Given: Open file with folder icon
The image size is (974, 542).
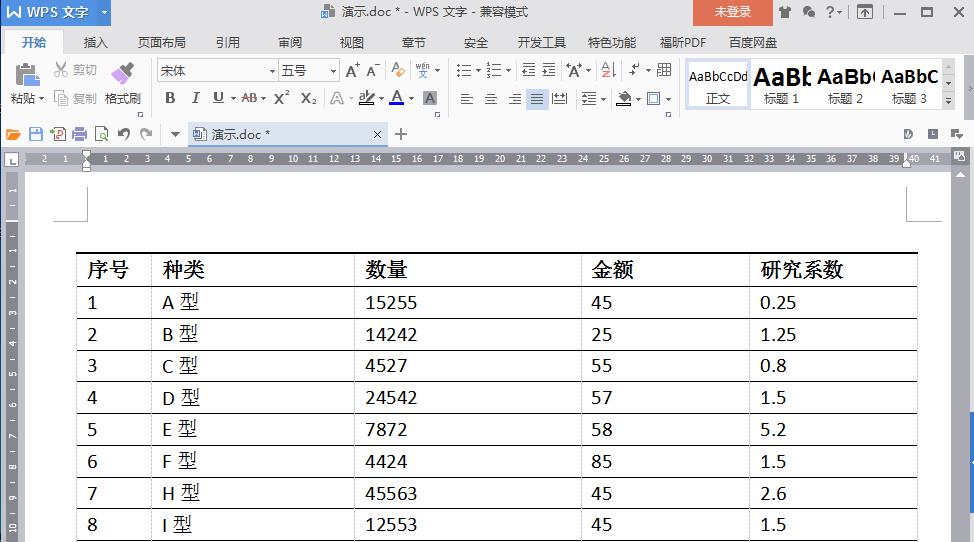Looking at the screenshot, I should [13, 134].
